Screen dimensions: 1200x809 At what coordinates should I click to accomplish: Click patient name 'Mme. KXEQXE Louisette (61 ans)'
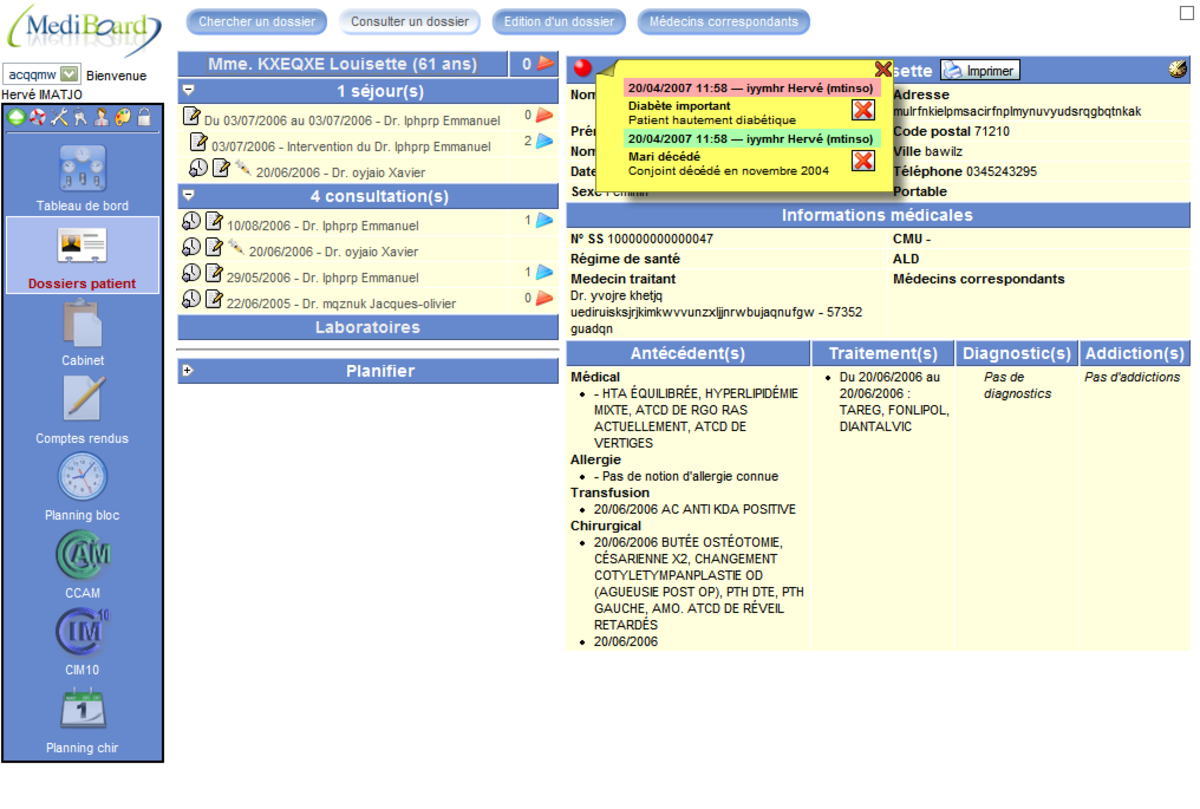[x=343, y=64]
